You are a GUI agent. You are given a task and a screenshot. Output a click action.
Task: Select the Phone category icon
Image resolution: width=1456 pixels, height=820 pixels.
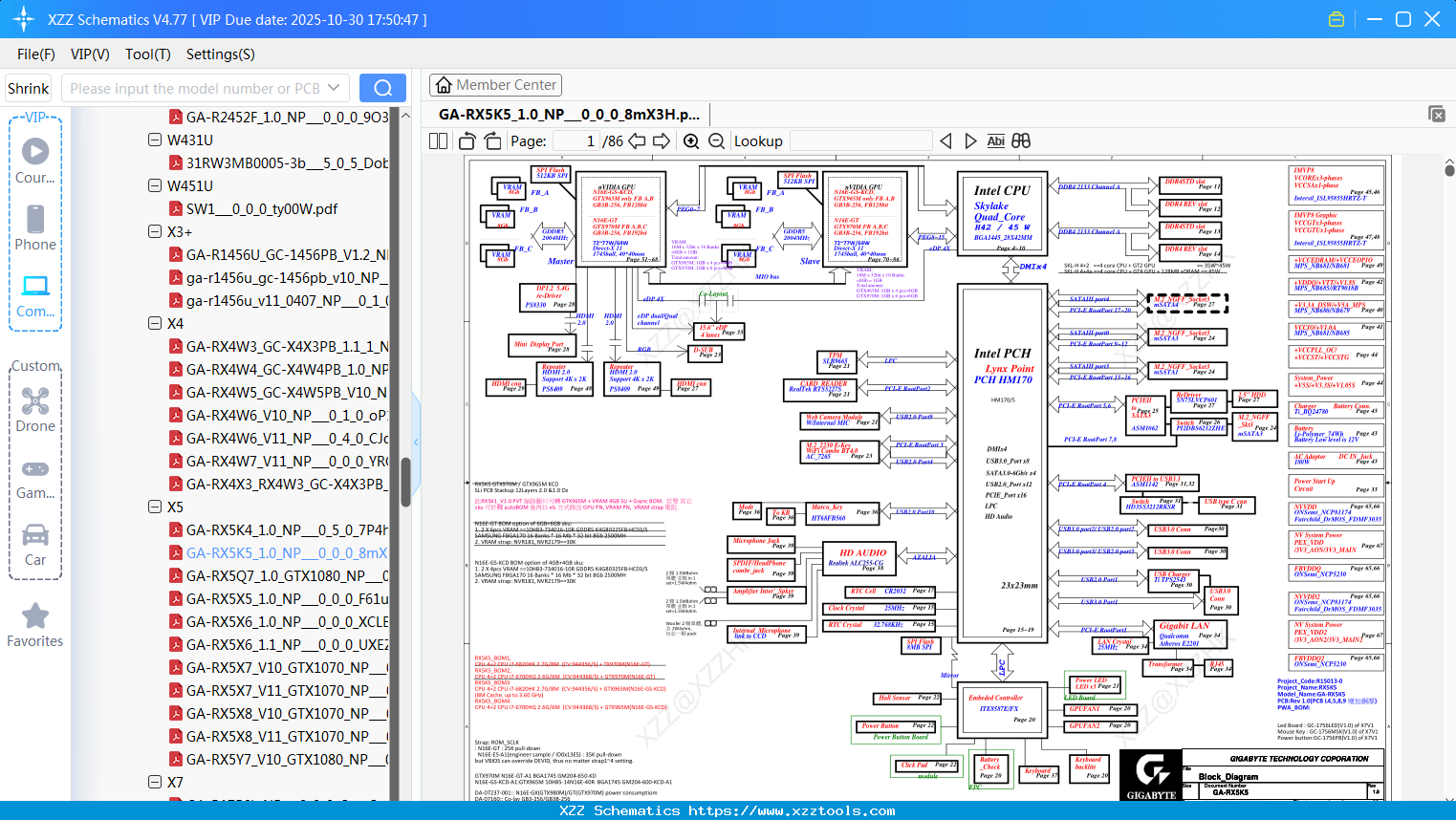[x=35, y=227]
